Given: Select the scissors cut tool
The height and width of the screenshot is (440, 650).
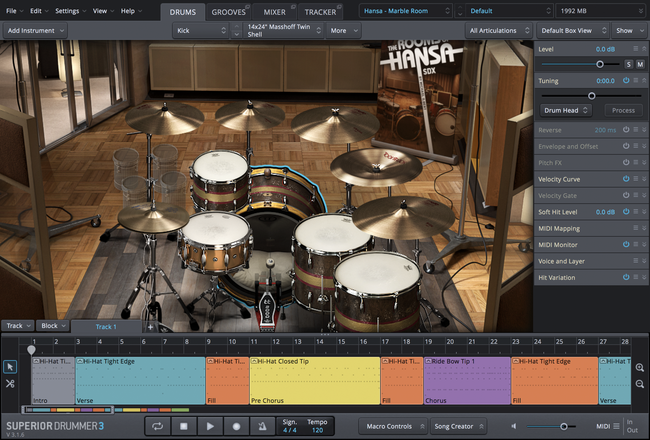Looking at the screenshot, I should [x=10, y=384].
